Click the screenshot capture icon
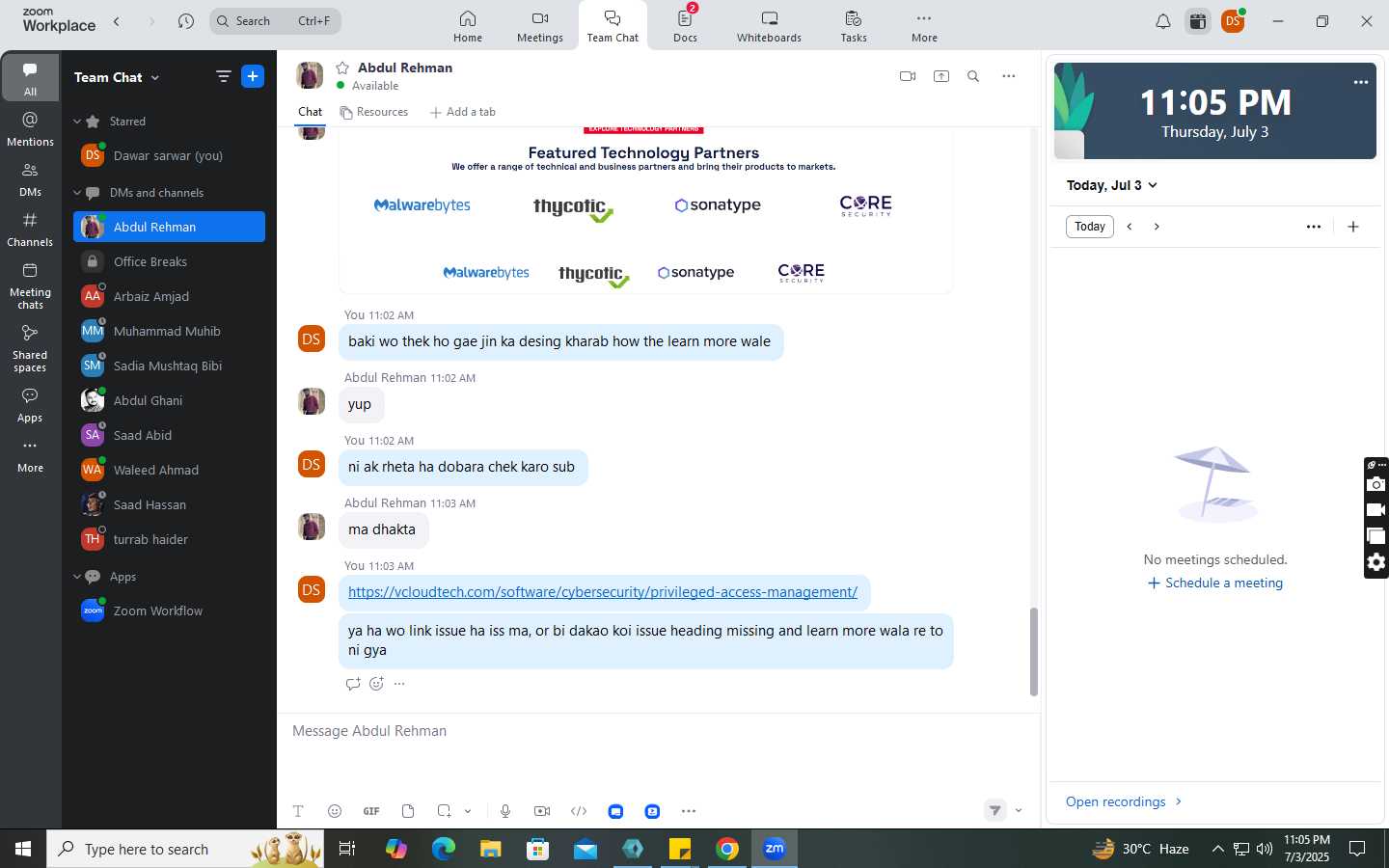 444,811
